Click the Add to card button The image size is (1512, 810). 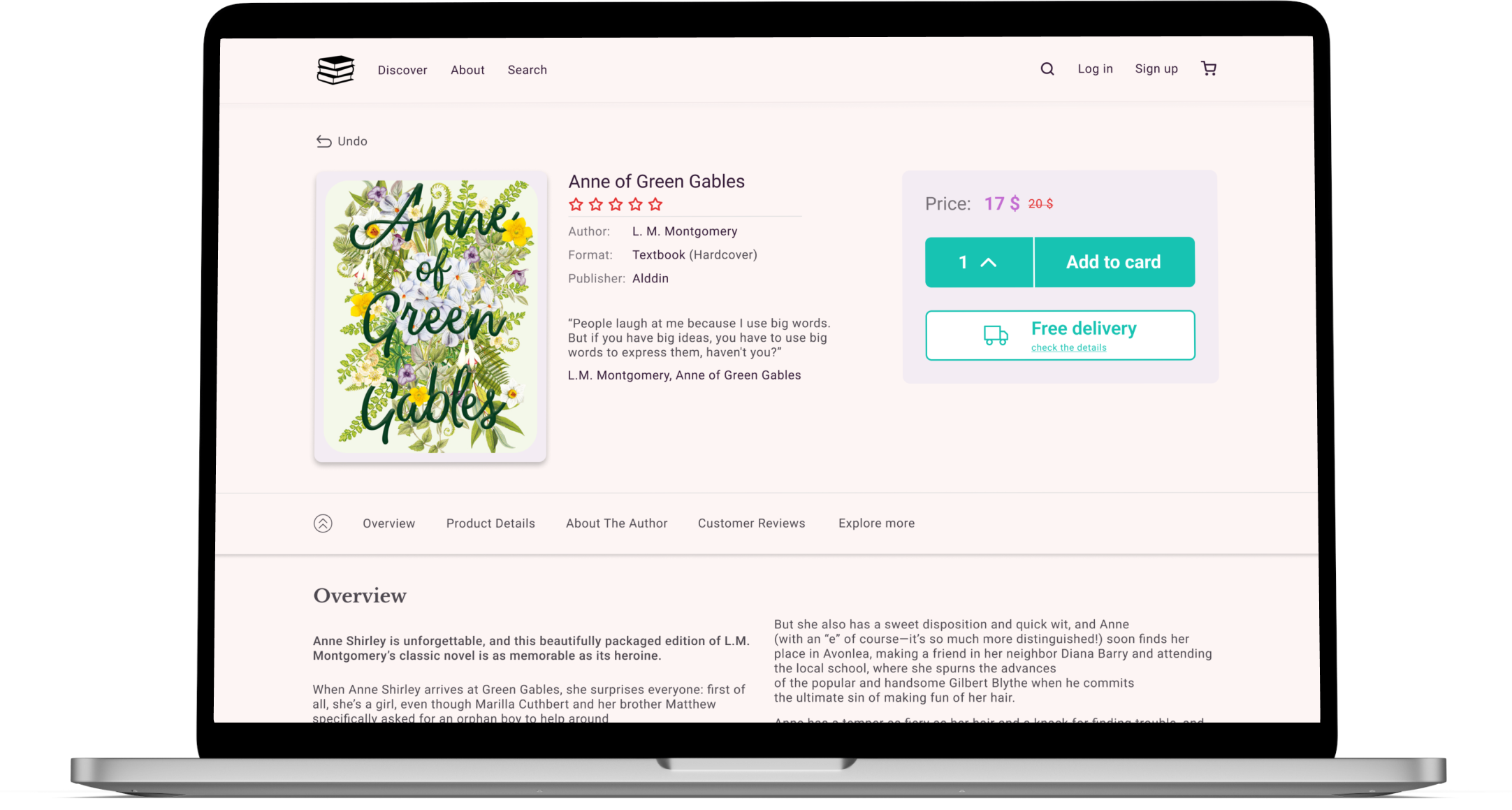pos(1114,262)
